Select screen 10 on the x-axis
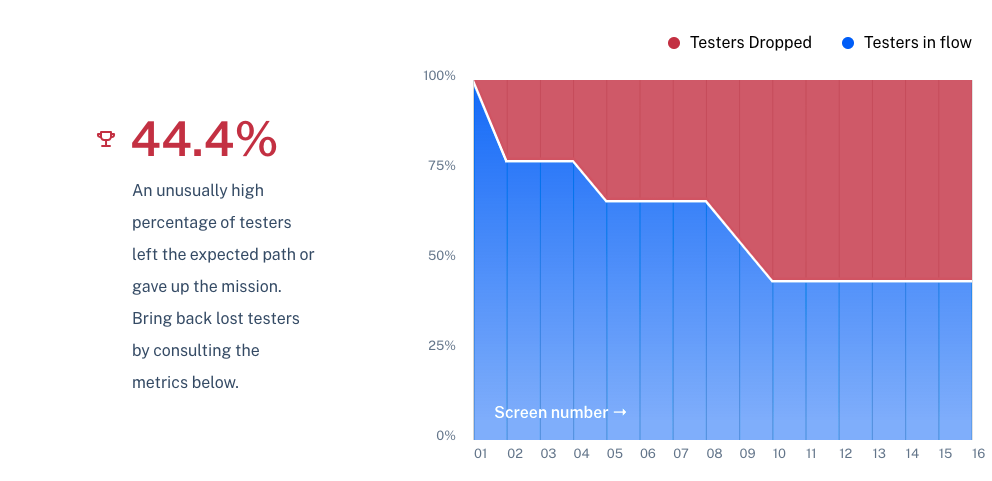 [x=779, y=454]
